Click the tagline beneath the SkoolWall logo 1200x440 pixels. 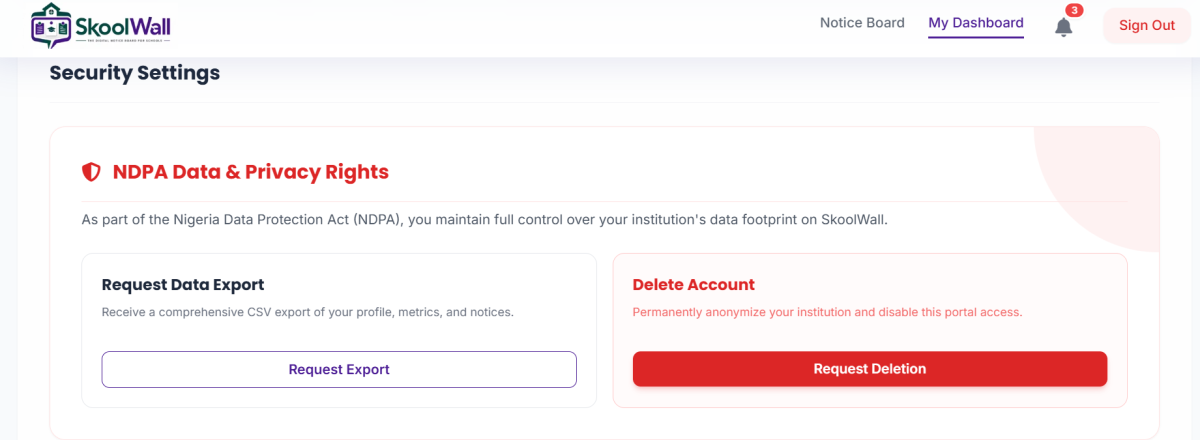coord(123,40)
